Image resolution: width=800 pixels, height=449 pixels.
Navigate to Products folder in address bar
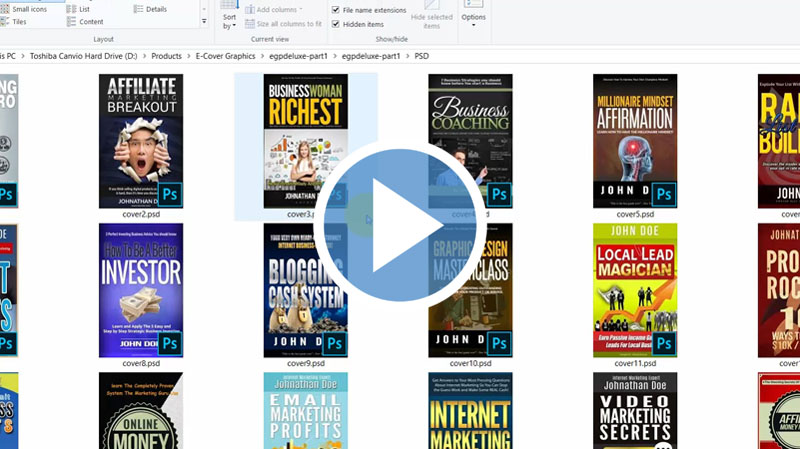(x=166, y=56)
